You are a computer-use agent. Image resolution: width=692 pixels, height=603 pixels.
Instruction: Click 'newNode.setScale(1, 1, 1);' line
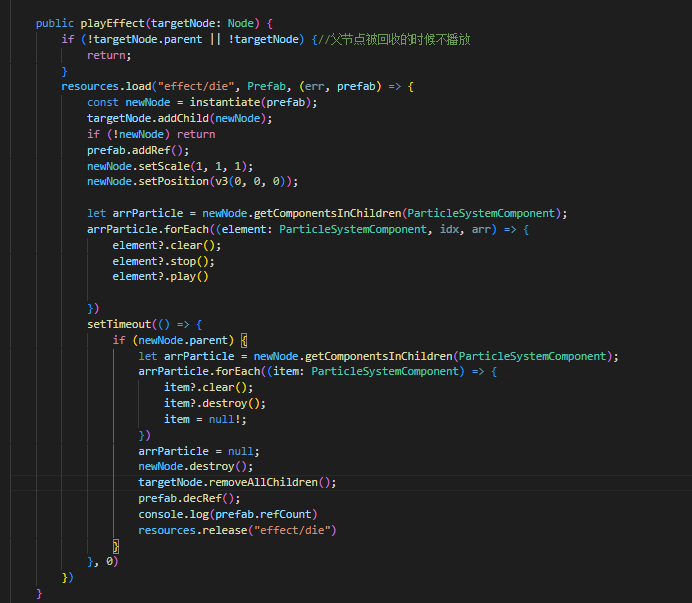(170, 166)
